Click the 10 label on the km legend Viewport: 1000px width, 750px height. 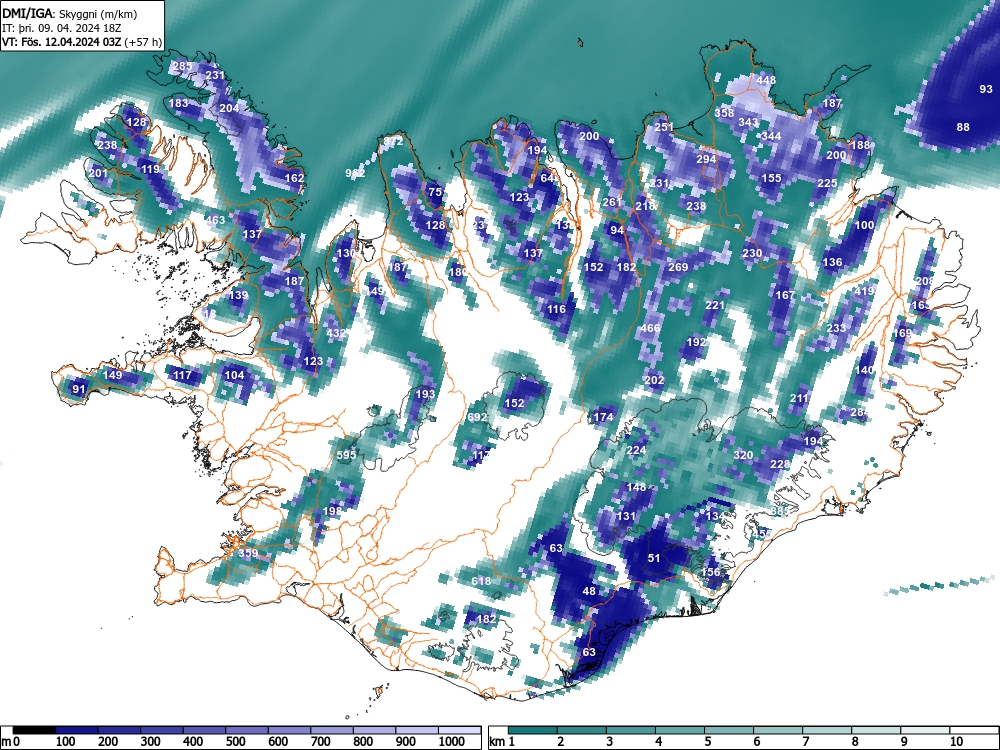[956, 742]
